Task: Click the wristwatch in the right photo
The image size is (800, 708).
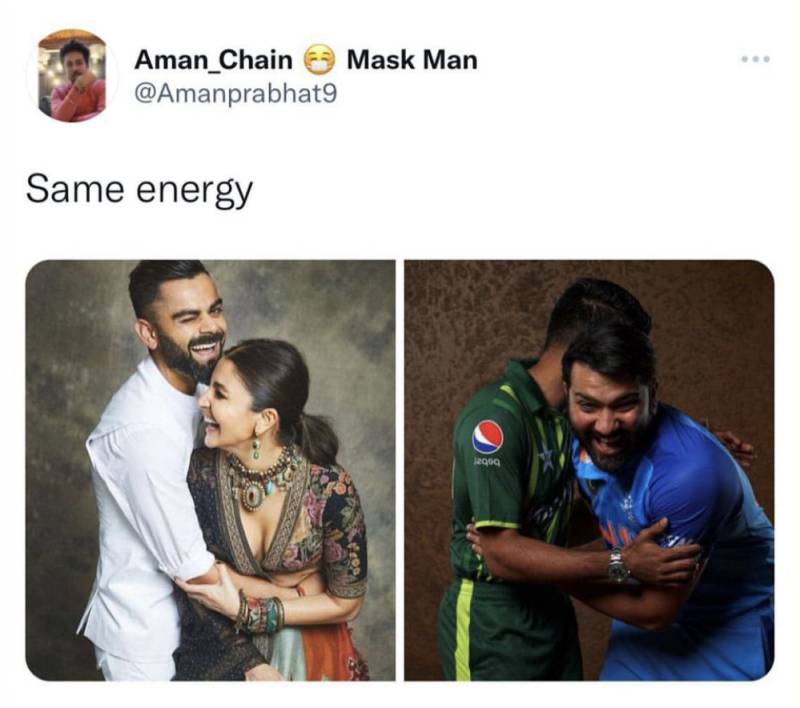Action: pyautogui.click(x=617, y=565)
